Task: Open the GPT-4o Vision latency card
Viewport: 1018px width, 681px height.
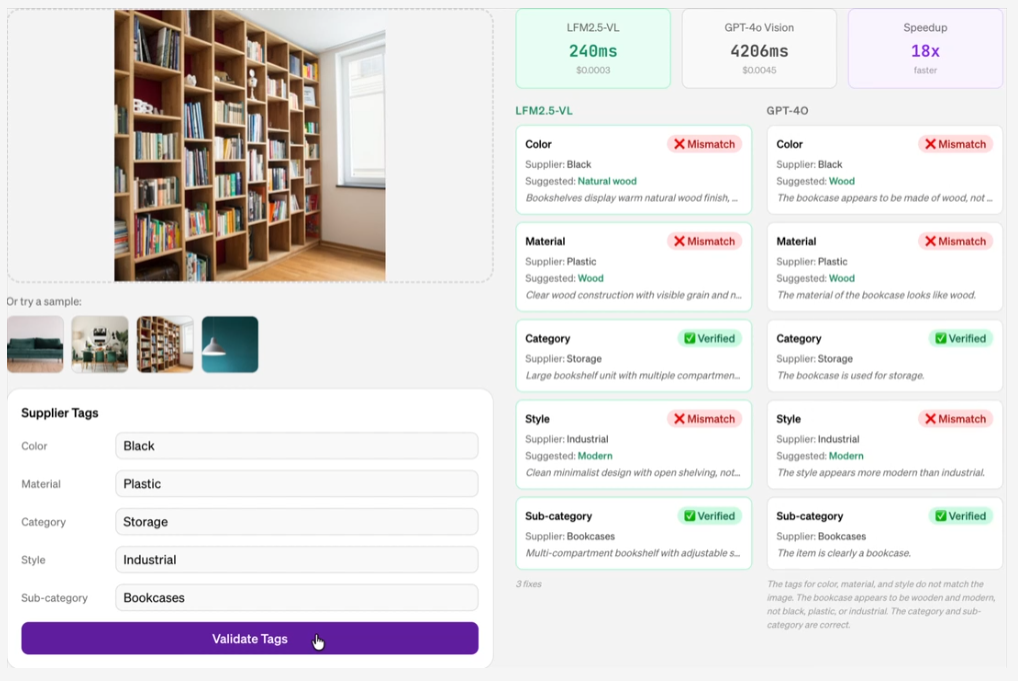Action: pos(759,49)
